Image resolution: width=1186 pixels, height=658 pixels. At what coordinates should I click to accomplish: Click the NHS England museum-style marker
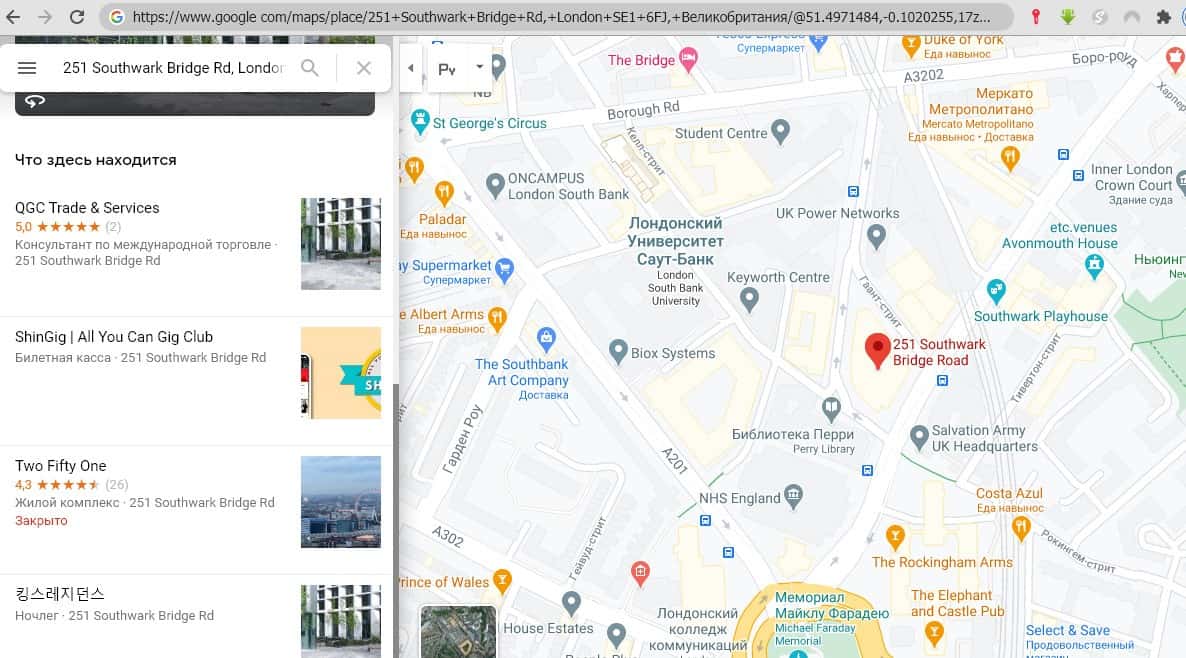pos(794,494)
